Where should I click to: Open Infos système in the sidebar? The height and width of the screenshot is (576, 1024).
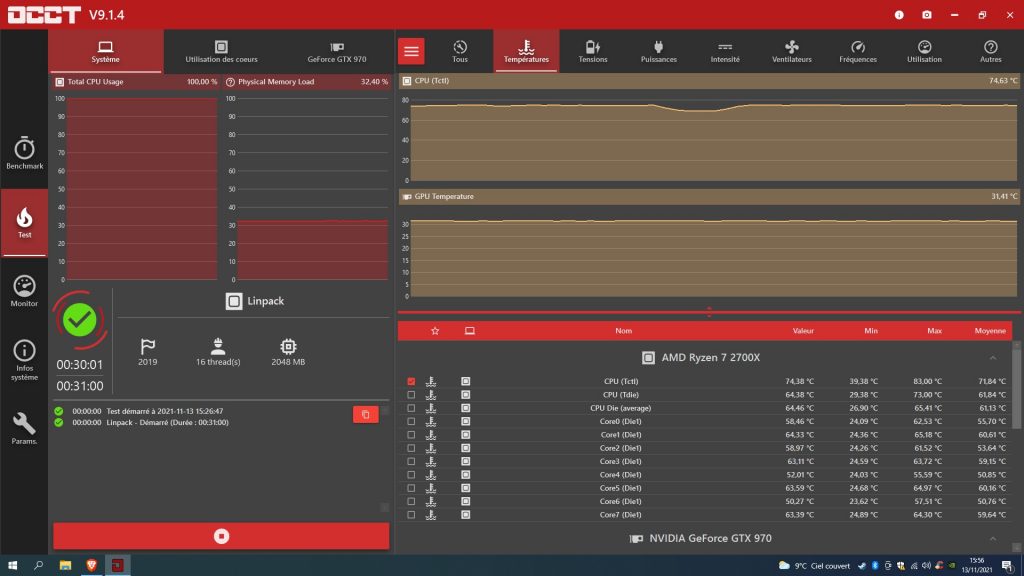(x=24, y=359)
